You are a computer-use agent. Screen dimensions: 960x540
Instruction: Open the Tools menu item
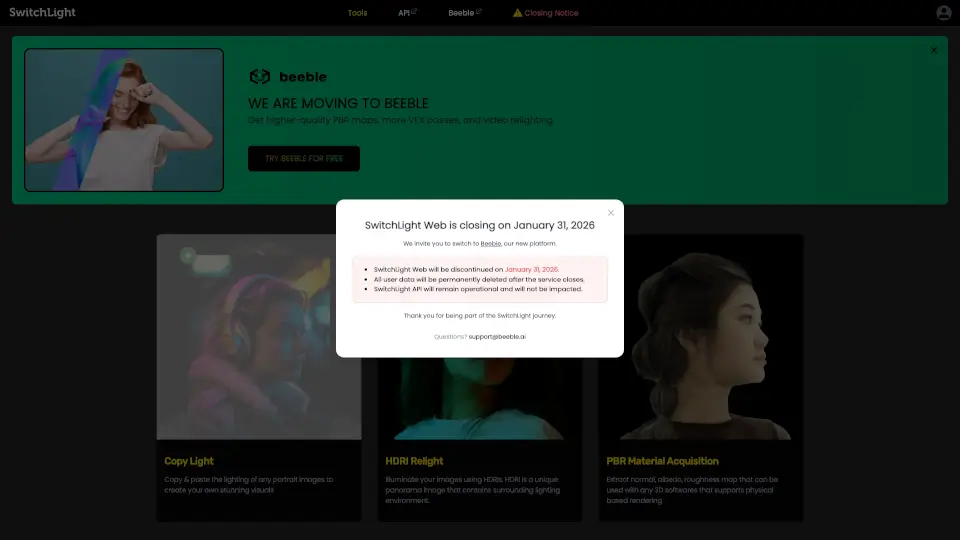click(357, 13)
